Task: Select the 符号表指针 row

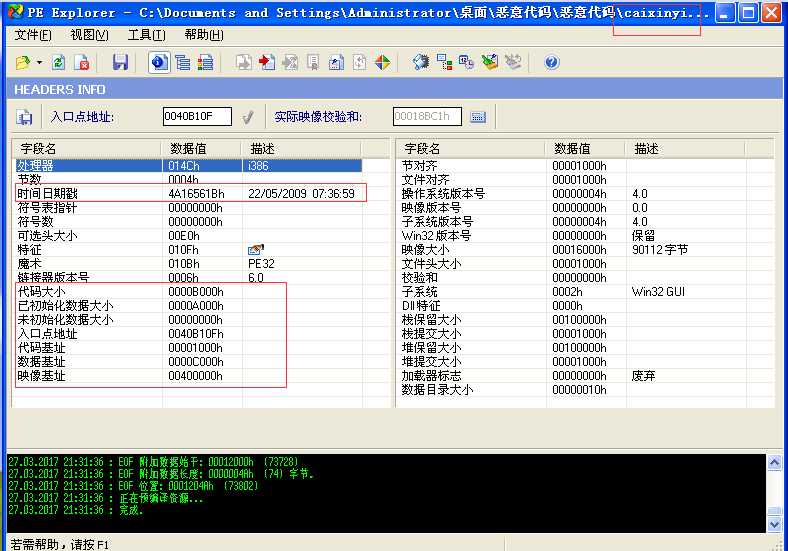Action: click(x=189, y=208)
